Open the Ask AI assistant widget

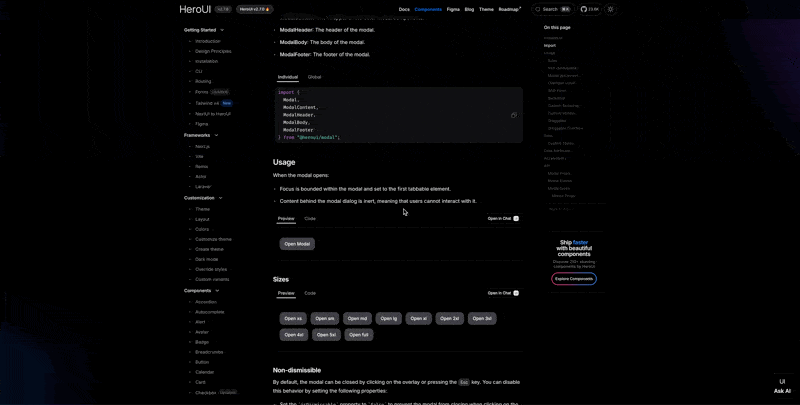[x=782, y=386]
